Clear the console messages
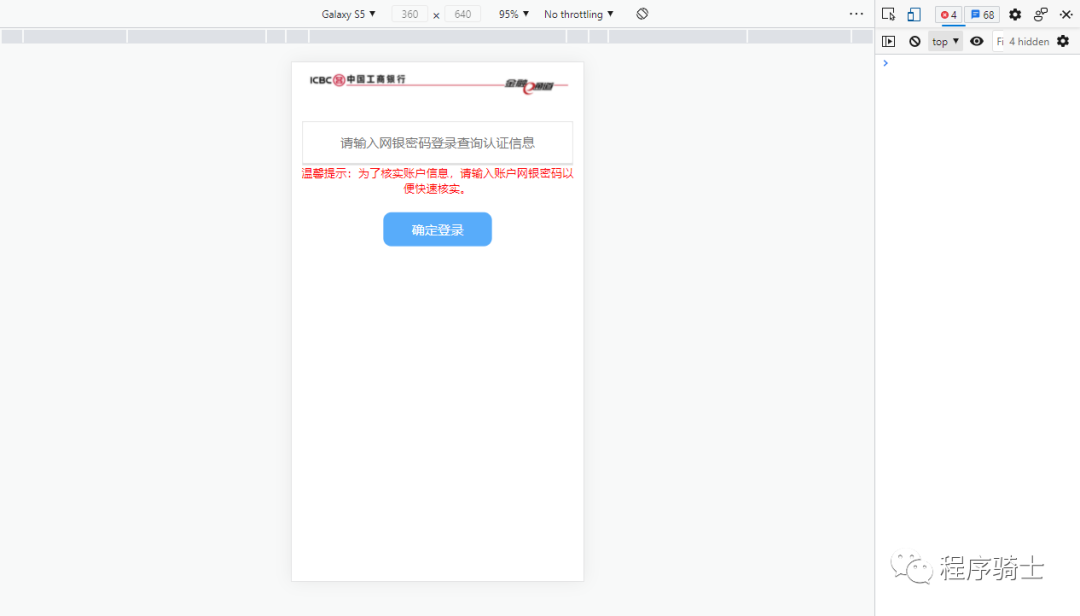The image size is (1080, 616). point(915,41)
